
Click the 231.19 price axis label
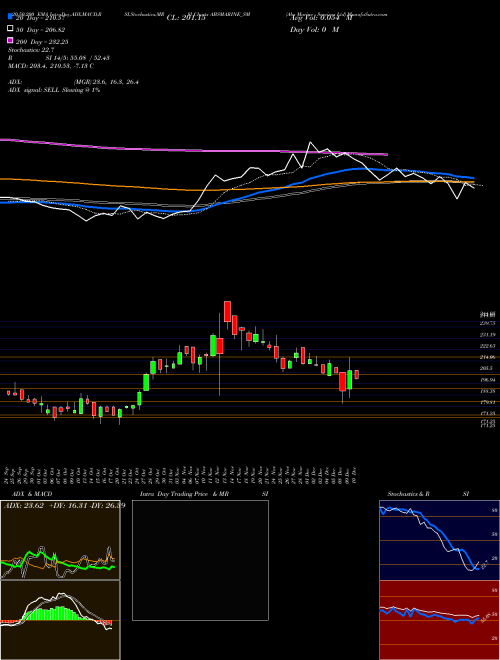click(x=488, y=335)
